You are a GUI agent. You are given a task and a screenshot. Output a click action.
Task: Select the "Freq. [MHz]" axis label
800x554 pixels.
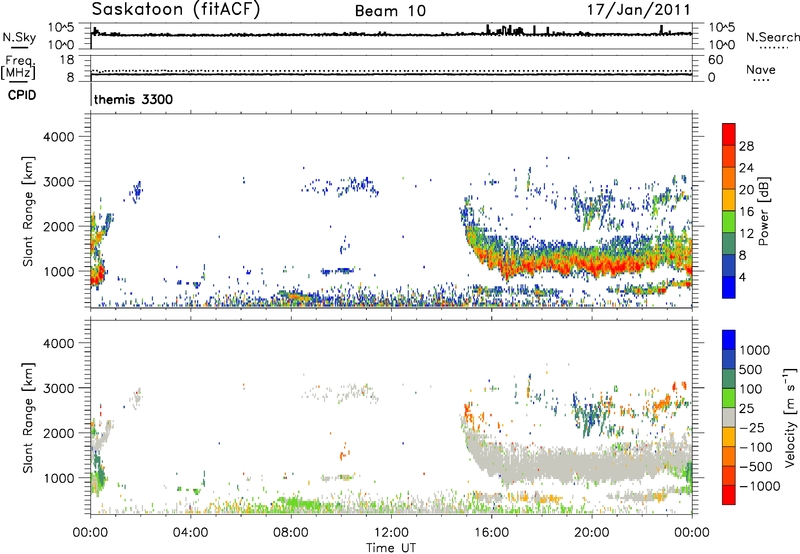(18, 67)
